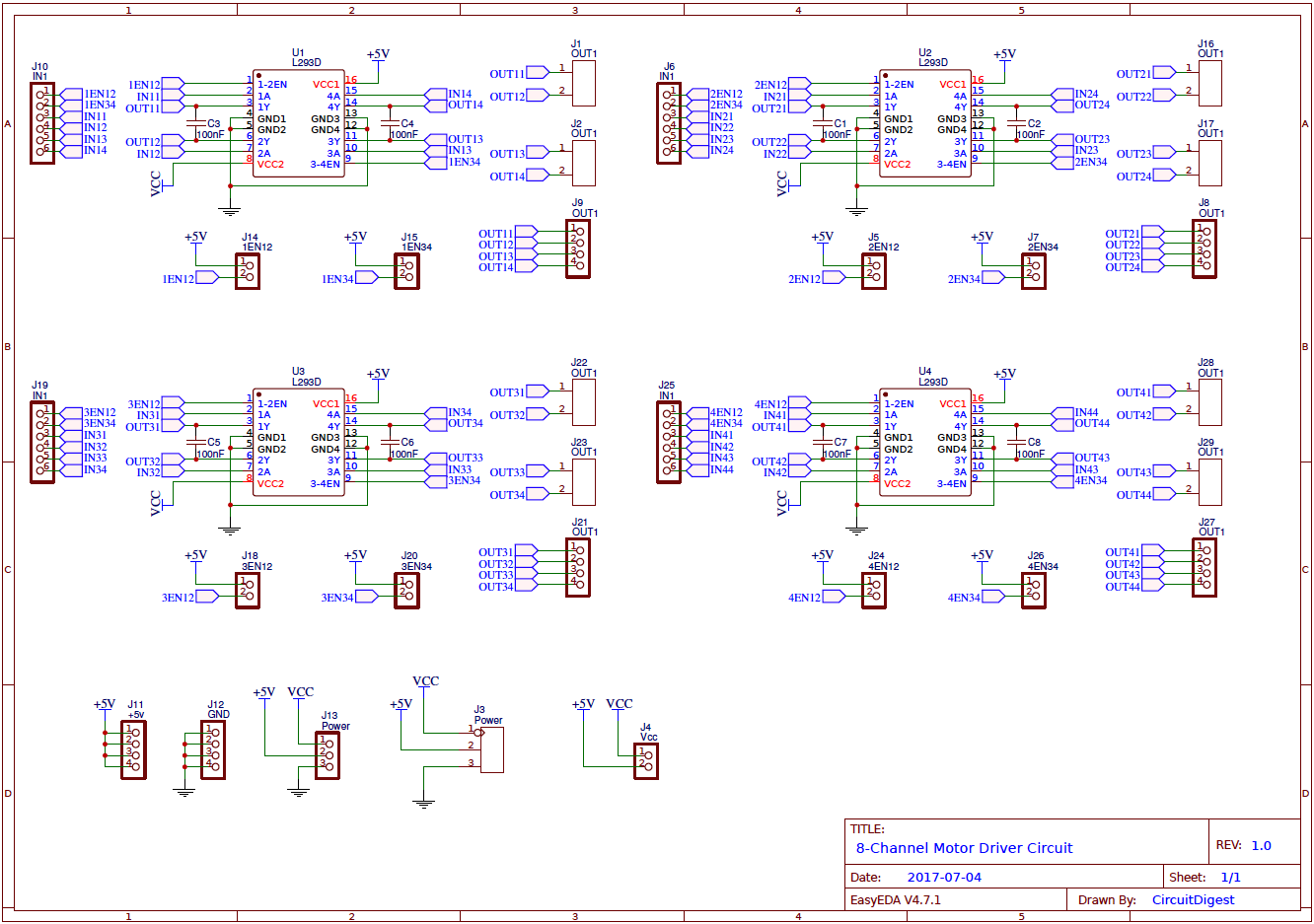Screen dimensions: 1314x924
Task: Select the J22 OUT1 connector
Action: tap(583, 402)
